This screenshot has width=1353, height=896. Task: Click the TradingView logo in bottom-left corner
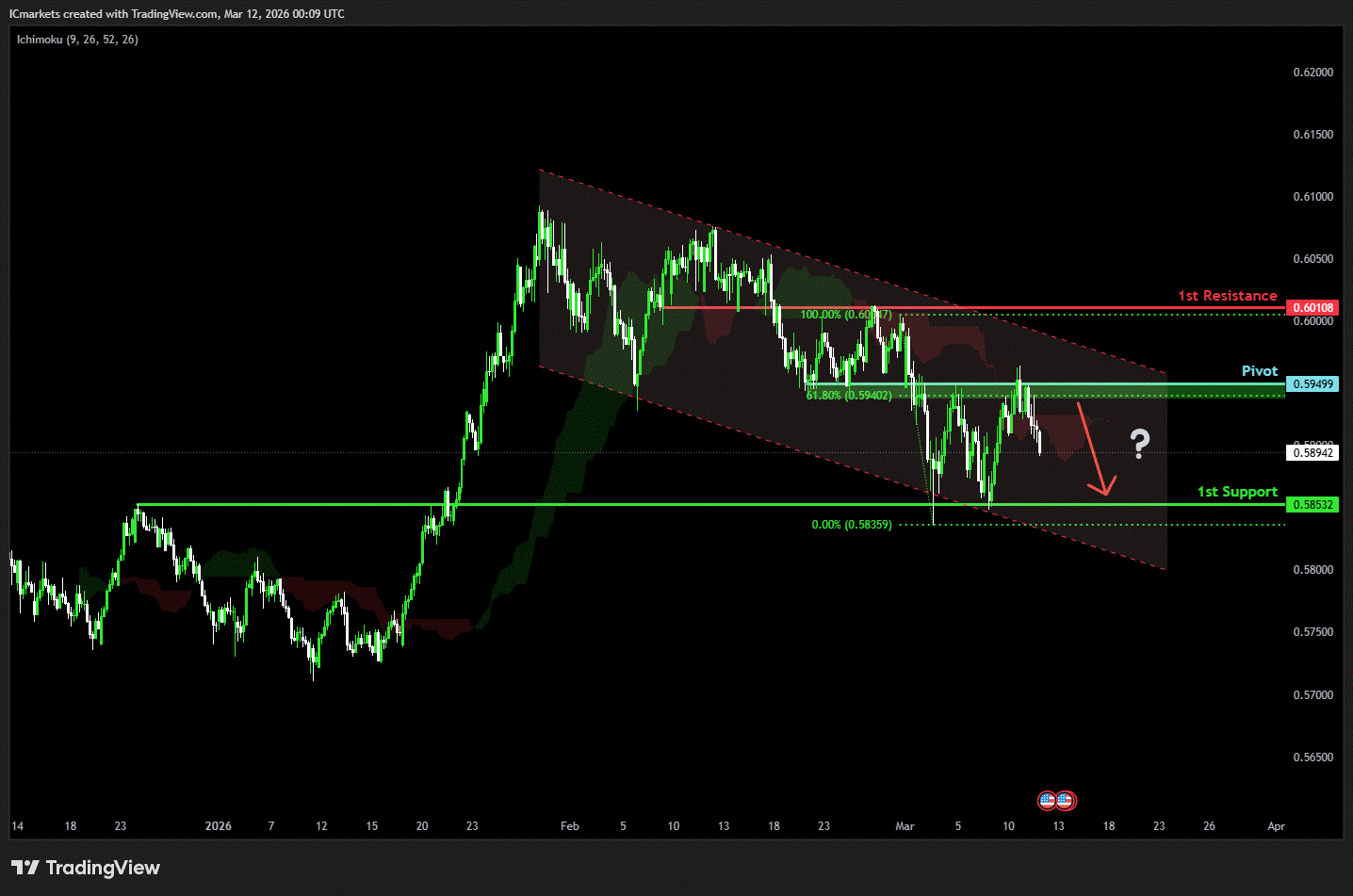tap(86, 867)
